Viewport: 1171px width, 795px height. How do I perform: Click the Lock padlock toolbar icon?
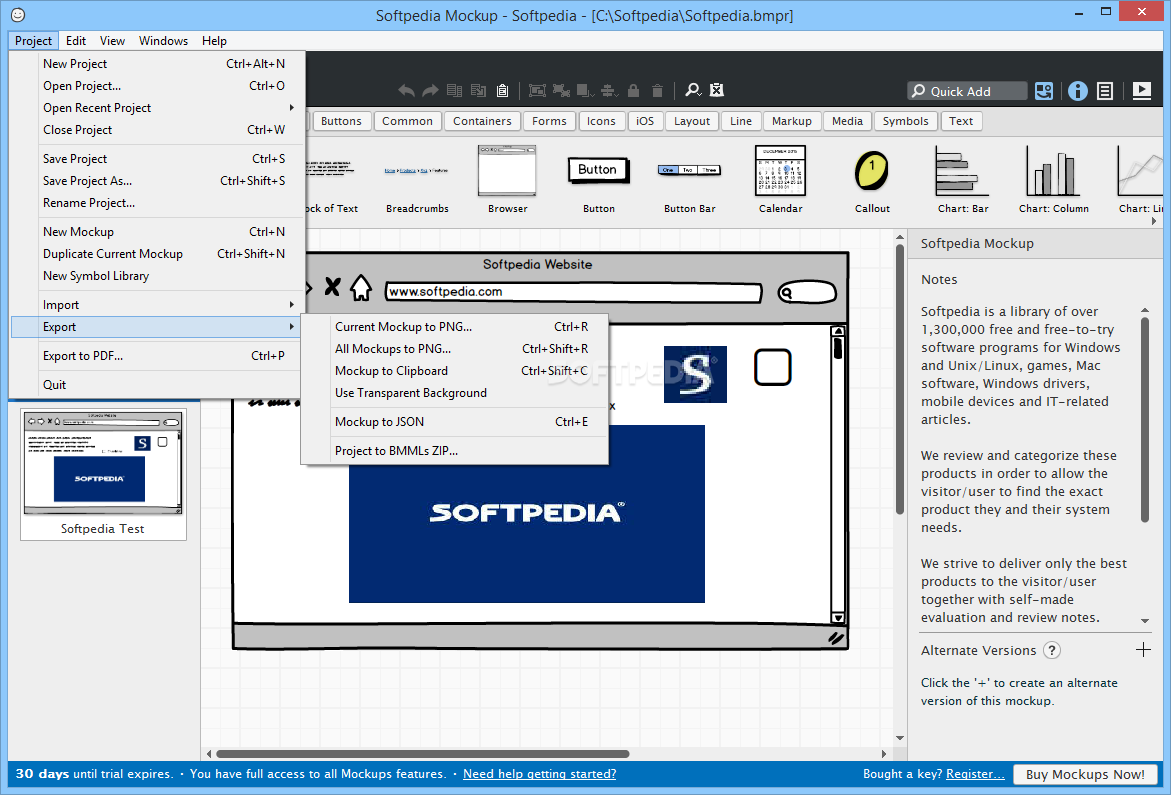pos(633,90)
